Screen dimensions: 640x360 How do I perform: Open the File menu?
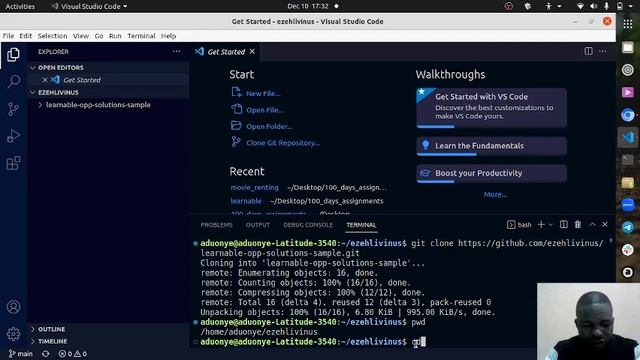pyautogui.click(x=8, y=36)
